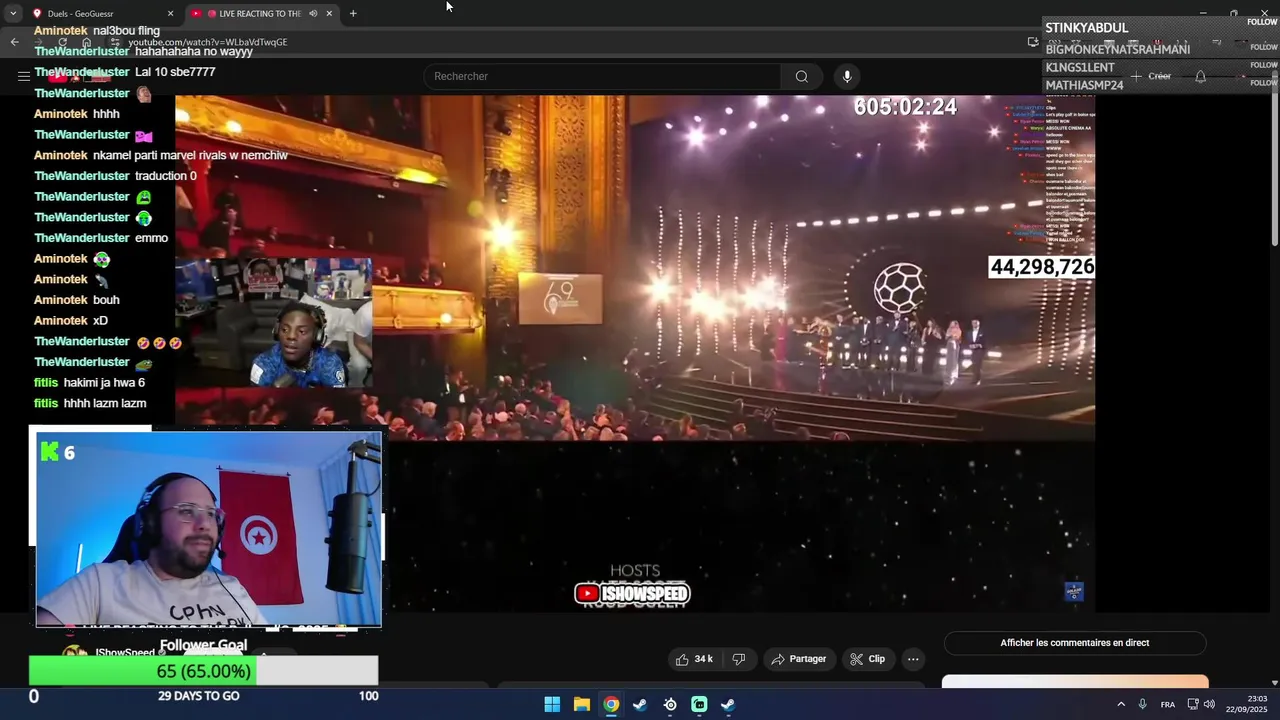
Task: Click chat message 'hakimi ja hwa 6'
Action: [x=104, y=383]
